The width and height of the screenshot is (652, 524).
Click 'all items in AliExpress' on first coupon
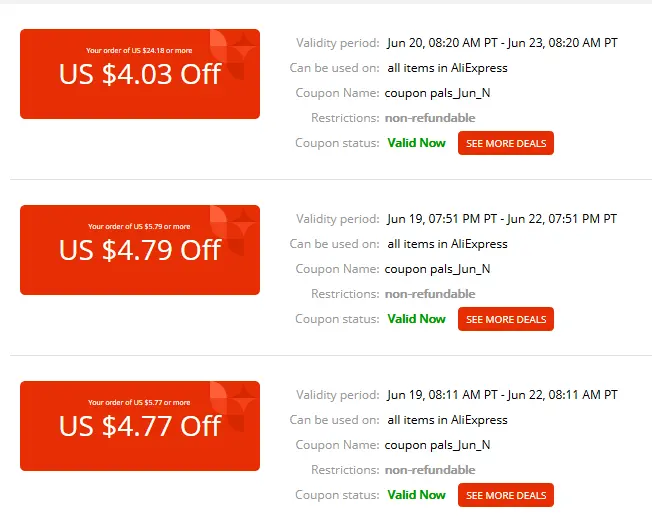447,68
